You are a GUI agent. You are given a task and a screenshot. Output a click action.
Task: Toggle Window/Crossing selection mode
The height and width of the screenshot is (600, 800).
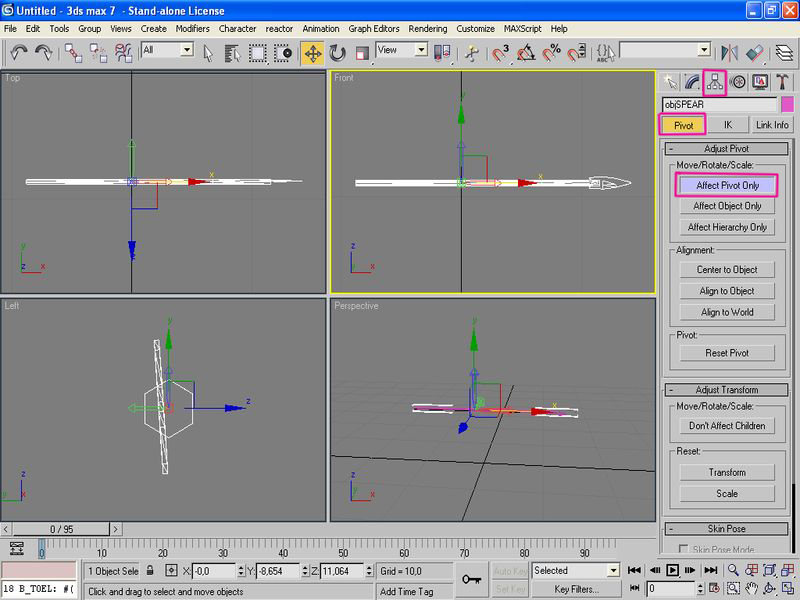point(283,53)
